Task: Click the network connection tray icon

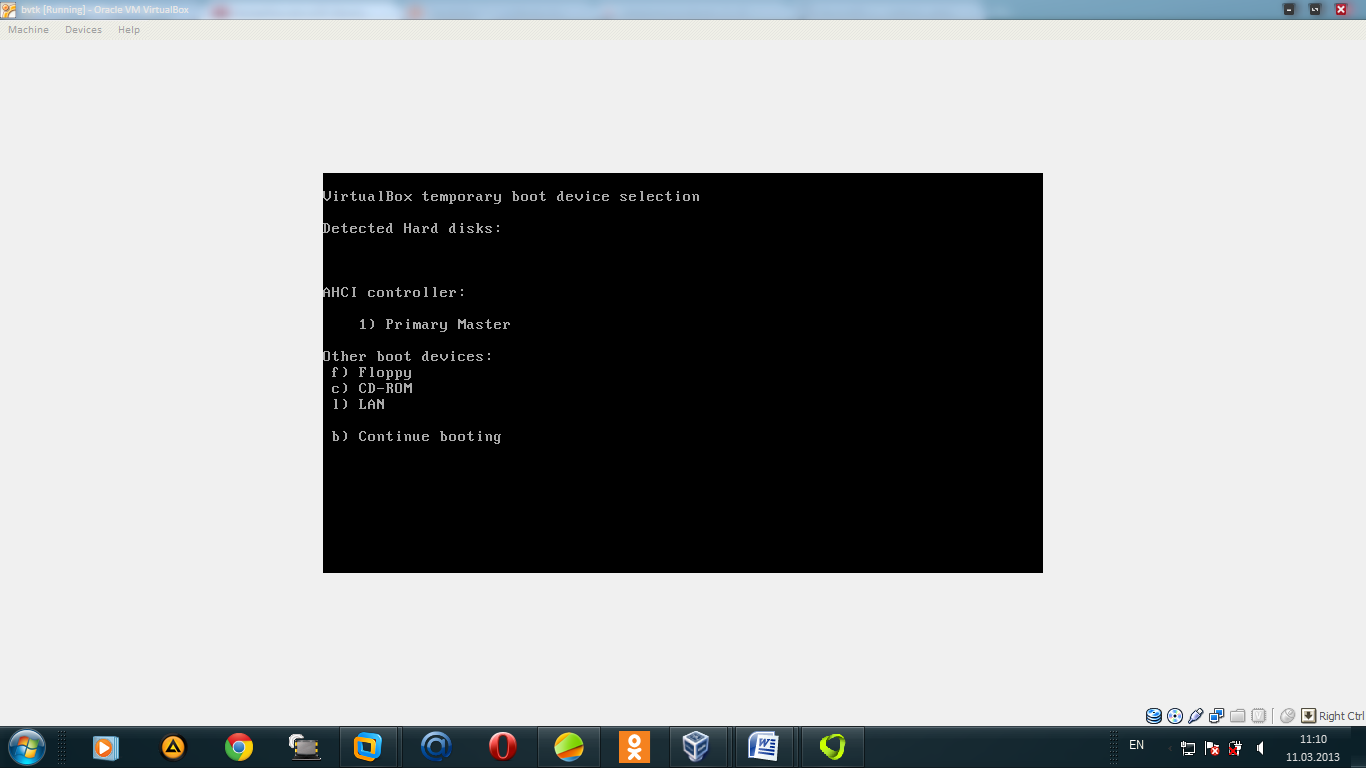Action: 1188,748
